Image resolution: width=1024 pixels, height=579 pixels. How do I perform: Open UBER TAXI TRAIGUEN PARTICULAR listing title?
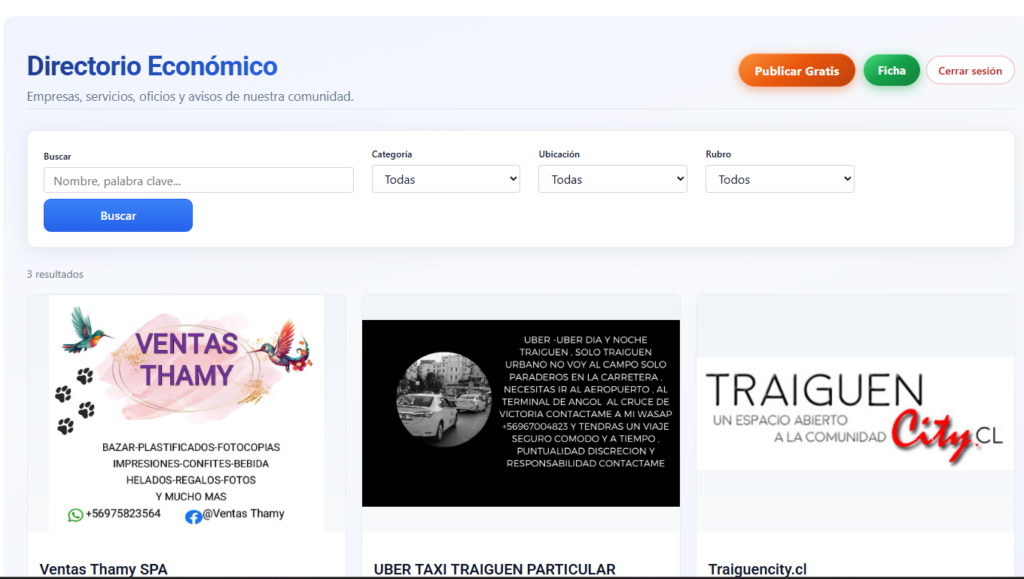coord(494,569)
